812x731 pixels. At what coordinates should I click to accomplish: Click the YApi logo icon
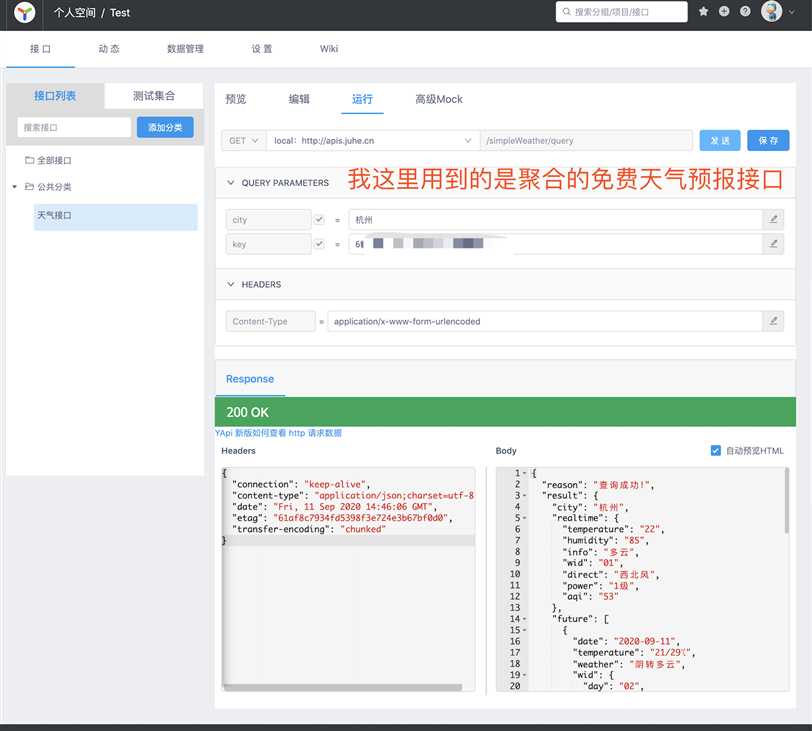[x=24, y=12]
